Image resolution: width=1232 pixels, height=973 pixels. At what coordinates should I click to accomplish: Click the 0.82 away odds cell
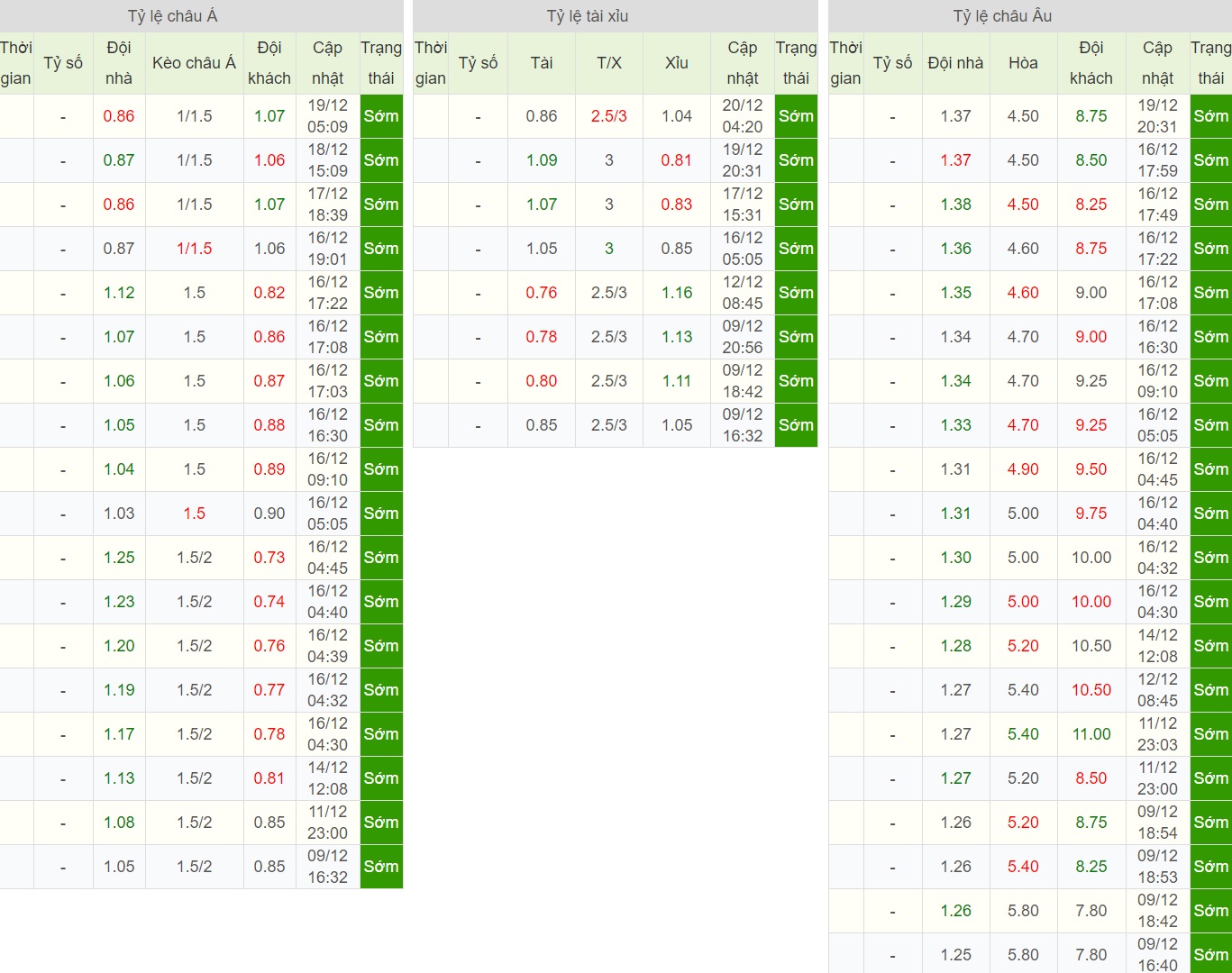point(269,293)
